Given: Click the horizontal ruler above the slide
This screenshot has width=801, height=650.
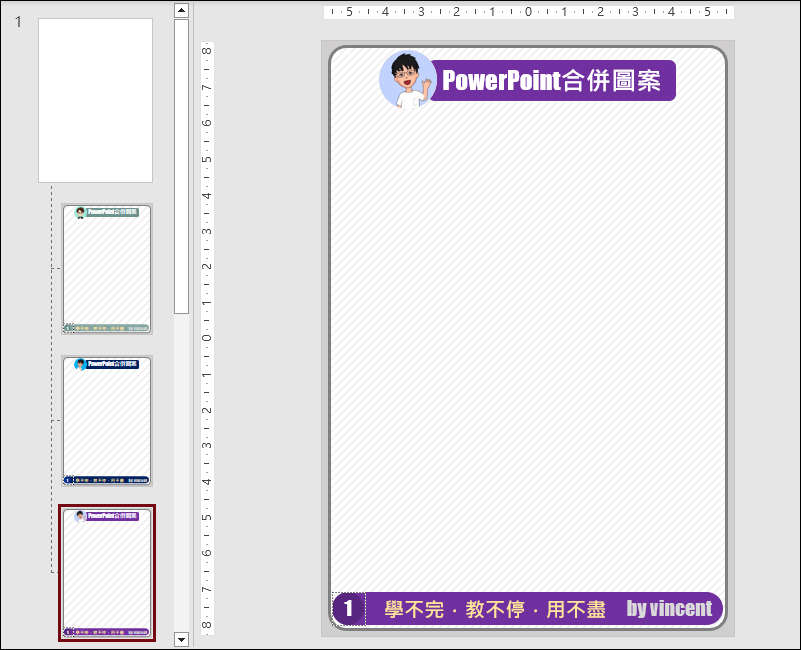Looking at the screenshot, I should 529,12.
